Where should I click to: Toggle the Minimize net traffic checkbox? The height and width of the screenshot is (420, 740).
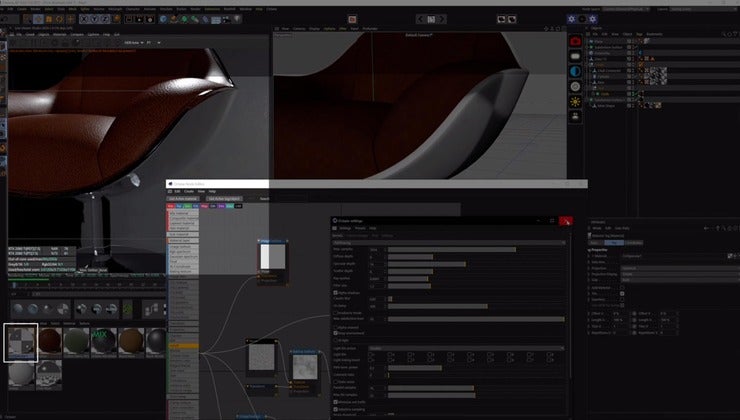336,403
